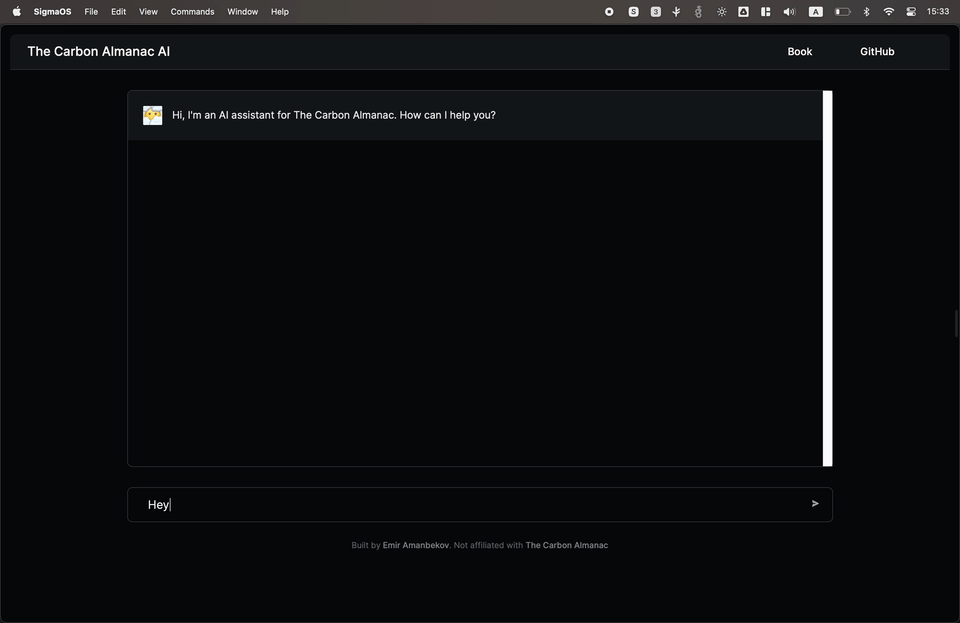Click the battery status icon
The width and height of the screenshot is (960, 623).
(842, 12)
